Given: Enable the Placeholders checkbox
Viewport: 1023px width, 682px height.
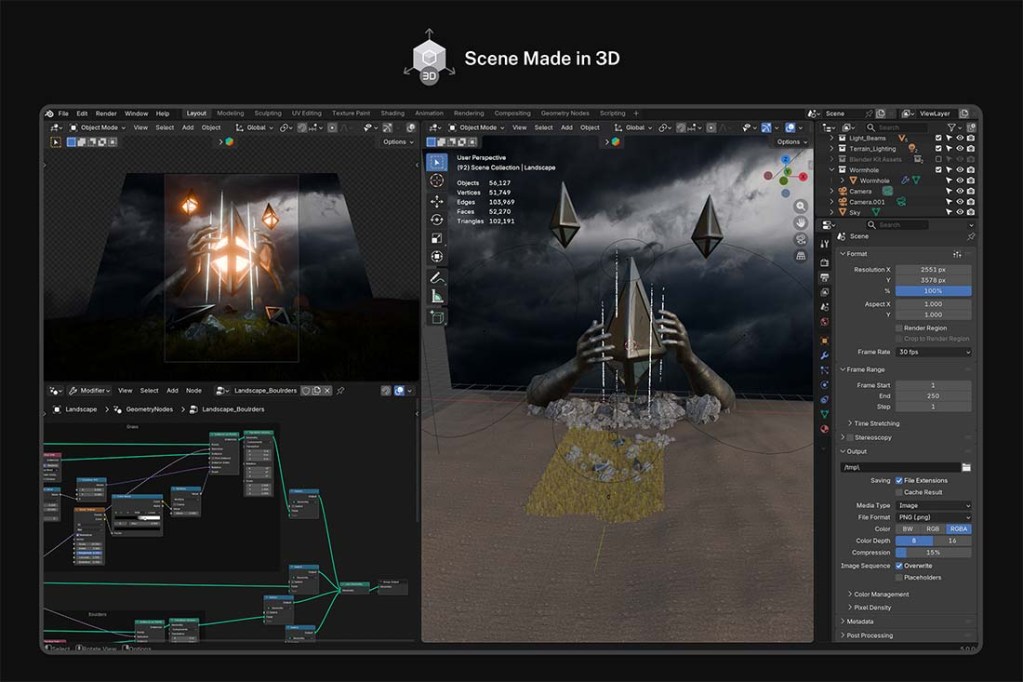Looking at the screenshot, I should coord(899,578).
